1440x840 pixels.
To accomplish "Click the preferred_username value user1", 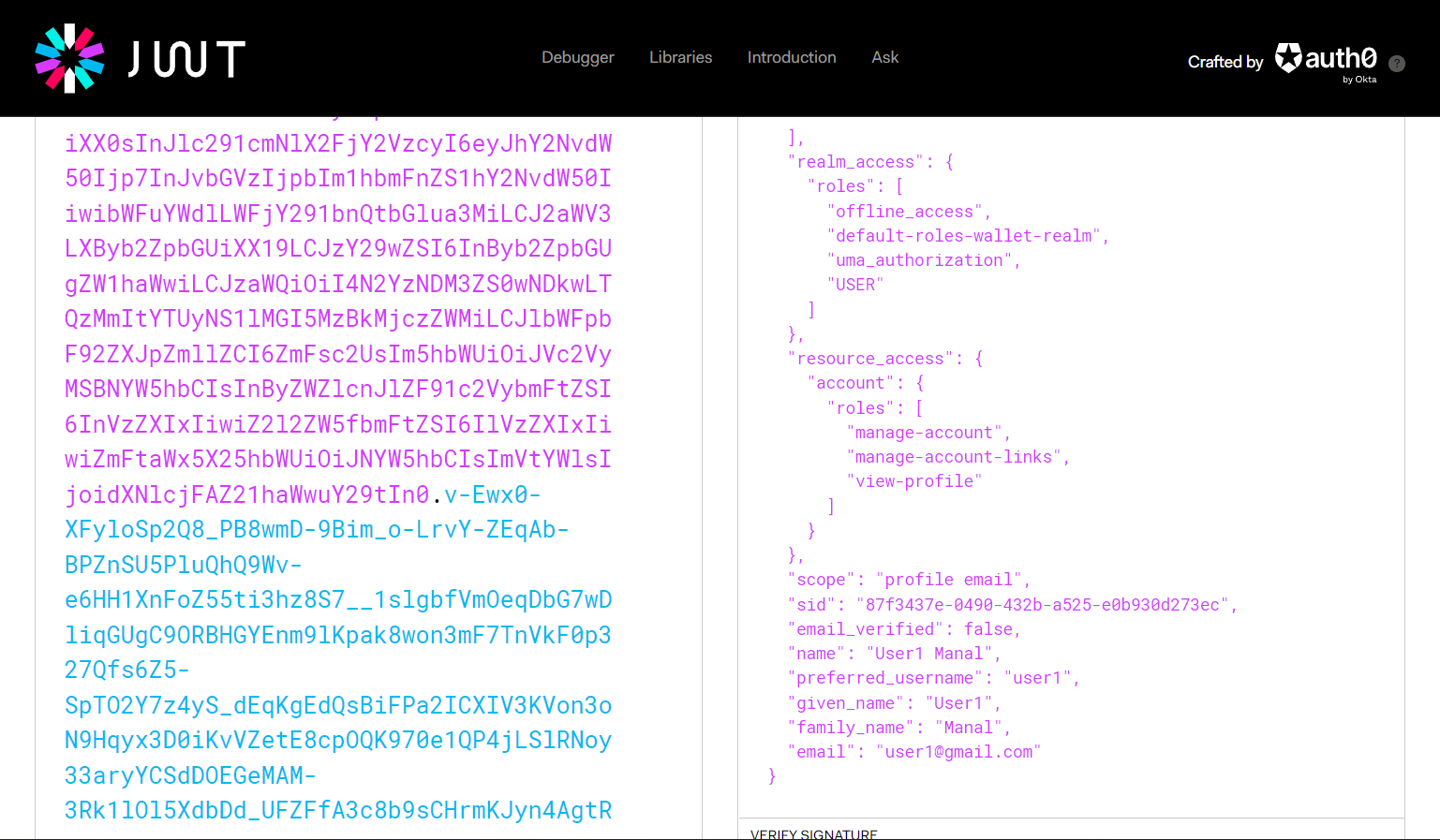I will click(1039, 677).
